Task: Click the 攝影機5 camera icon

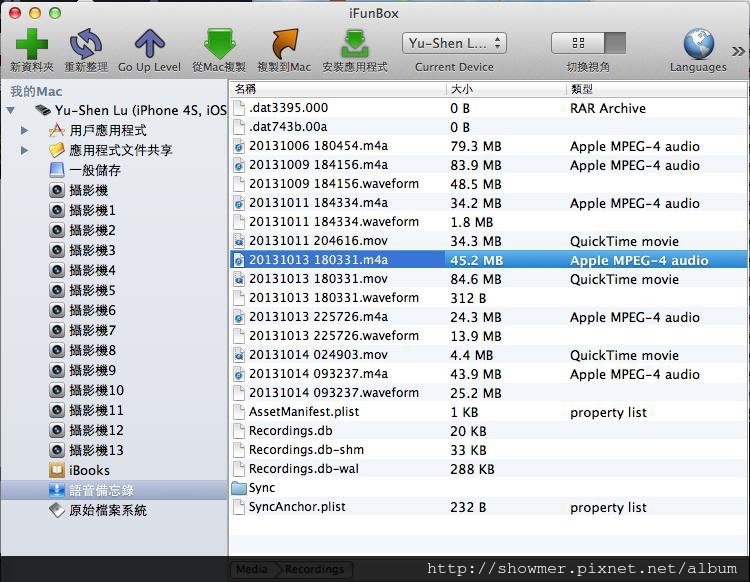Action: coord(57,290)
